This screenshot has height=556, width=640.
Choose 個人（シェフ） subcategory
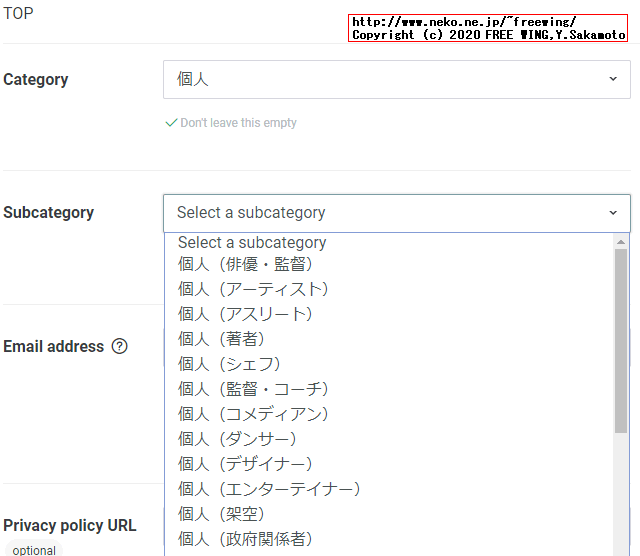(389, 364)
